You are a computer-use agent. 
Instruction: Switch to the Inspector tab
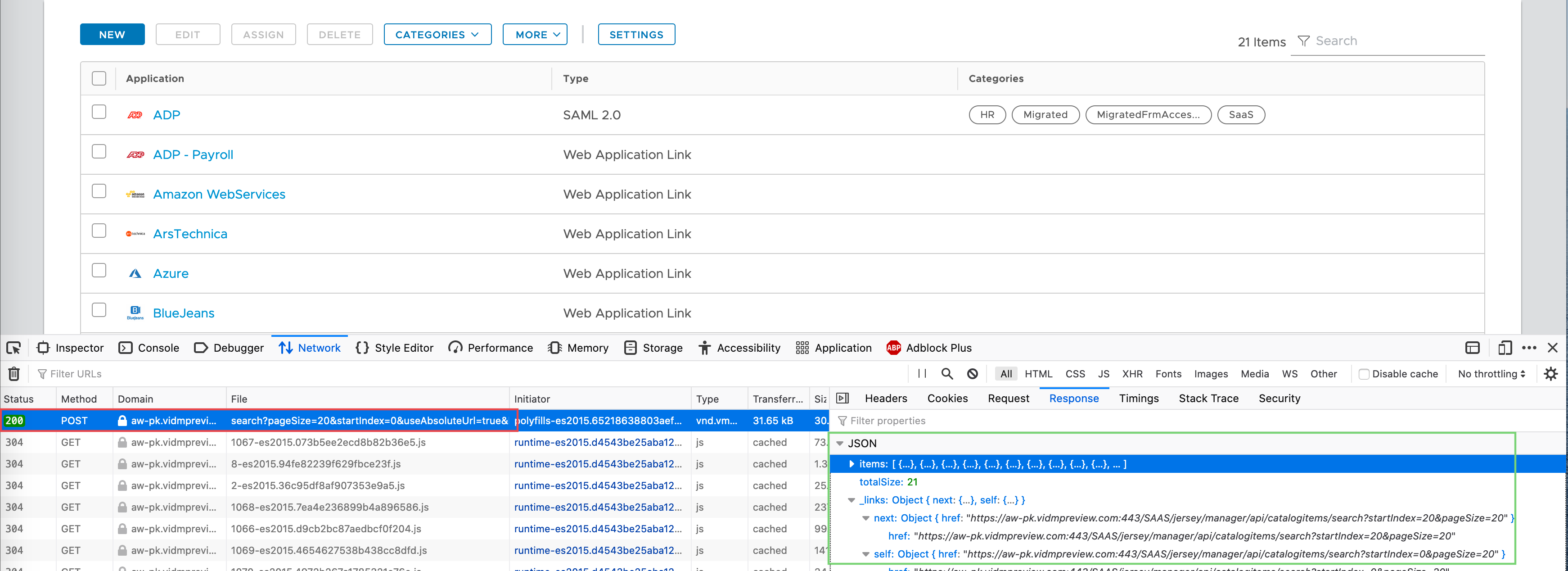[x=70, y=348]
